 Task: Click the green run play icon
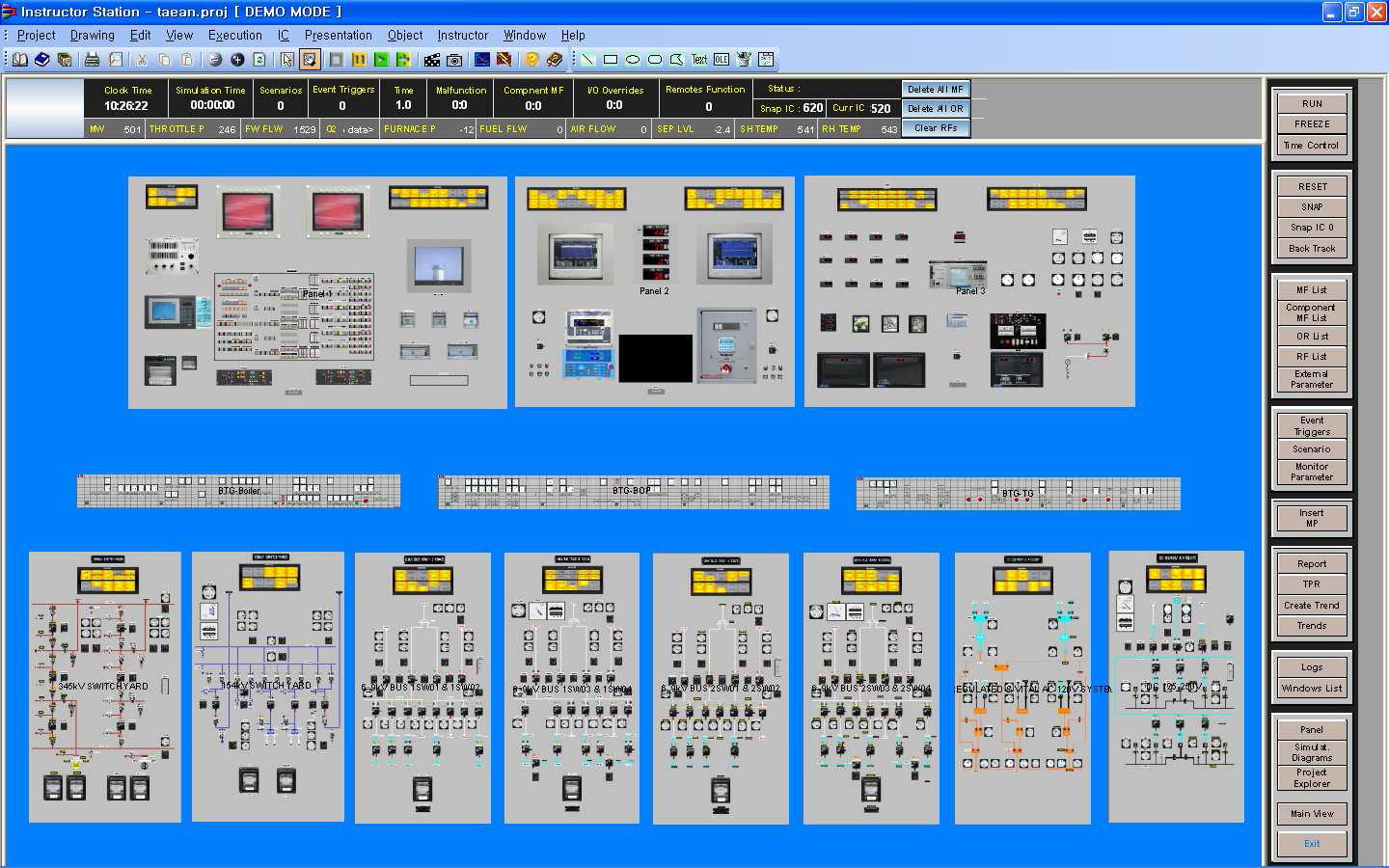381,60
